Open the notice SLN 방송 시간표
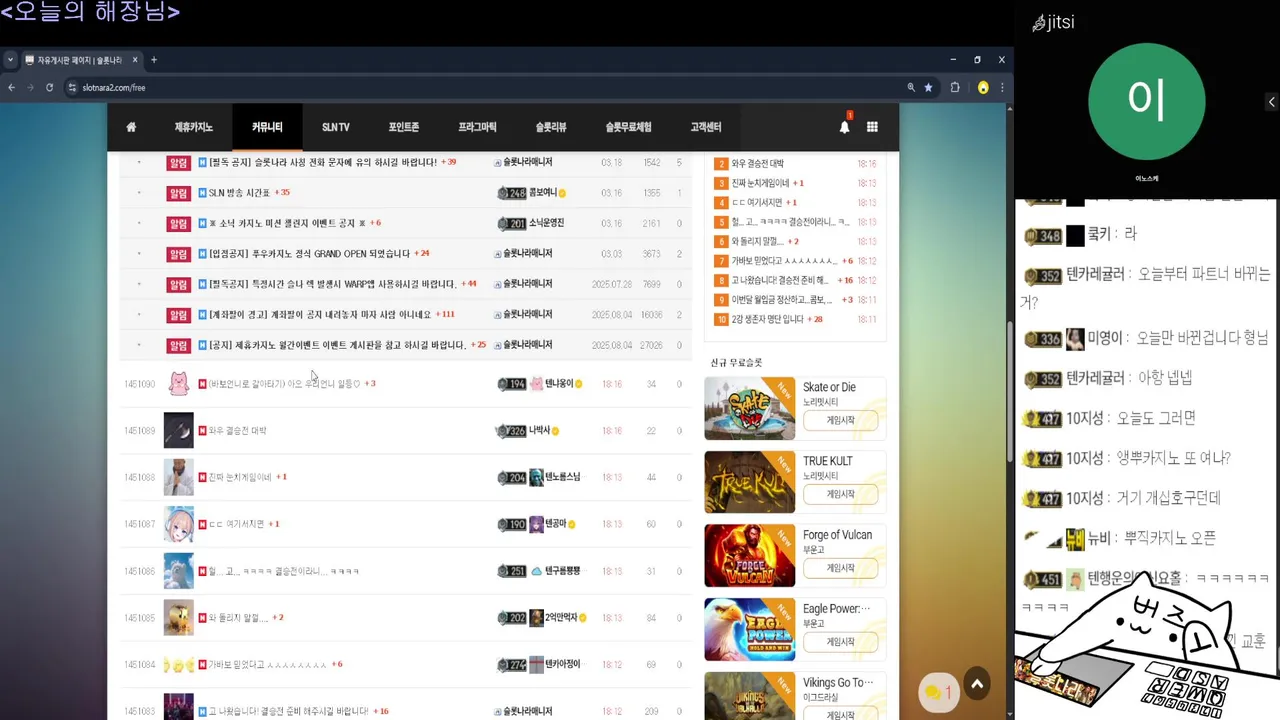 (x=238, y=193)
